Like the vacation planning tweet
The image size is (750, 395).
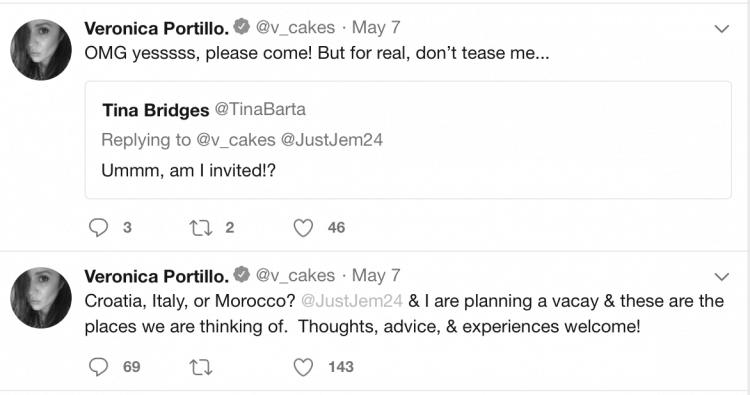click(303, 367)
